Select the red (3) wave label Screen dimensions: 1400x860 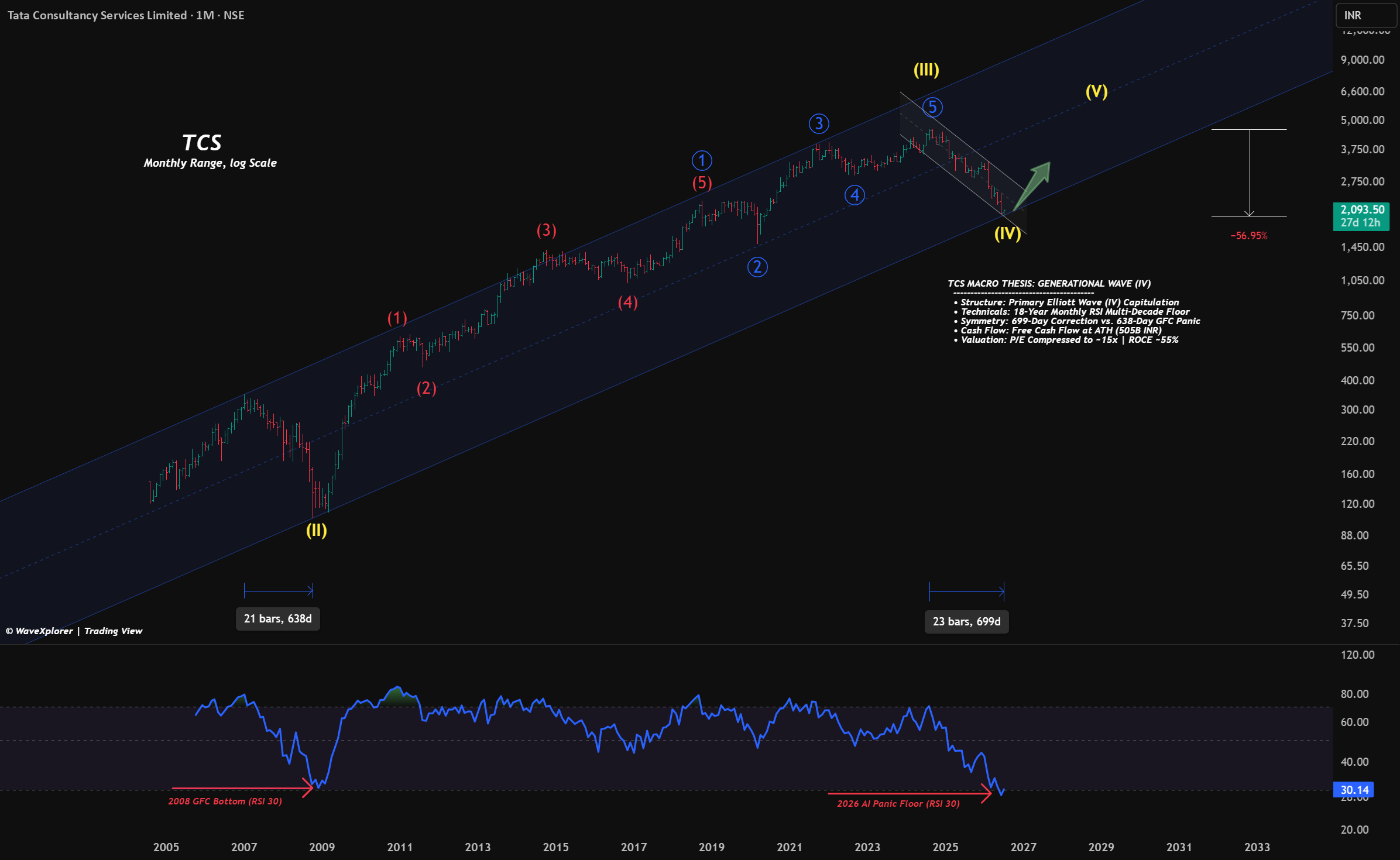(x=546, y=231)
